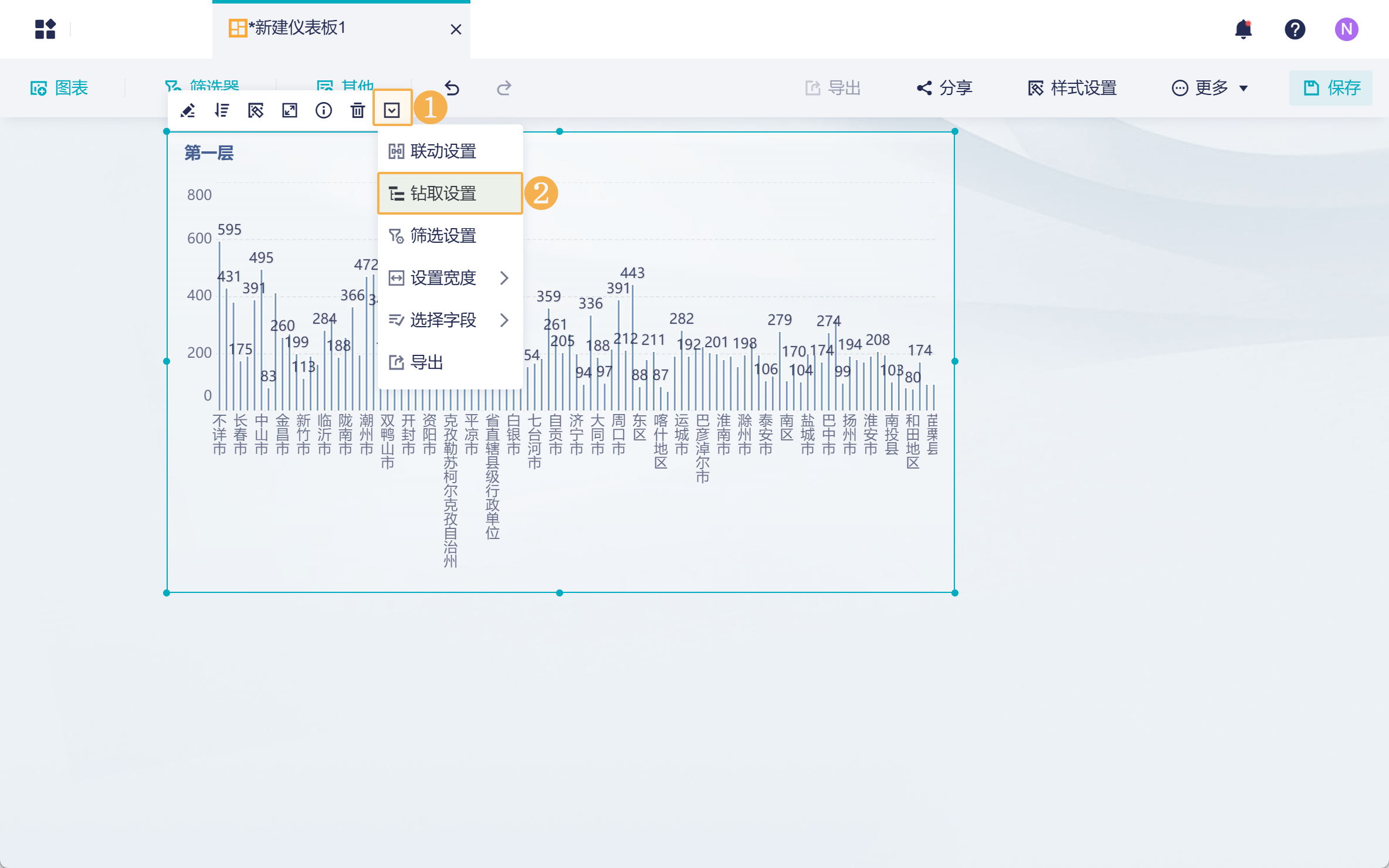1389x868 pixels.
Task: Click the redo arrow icon
Action: 504,88
